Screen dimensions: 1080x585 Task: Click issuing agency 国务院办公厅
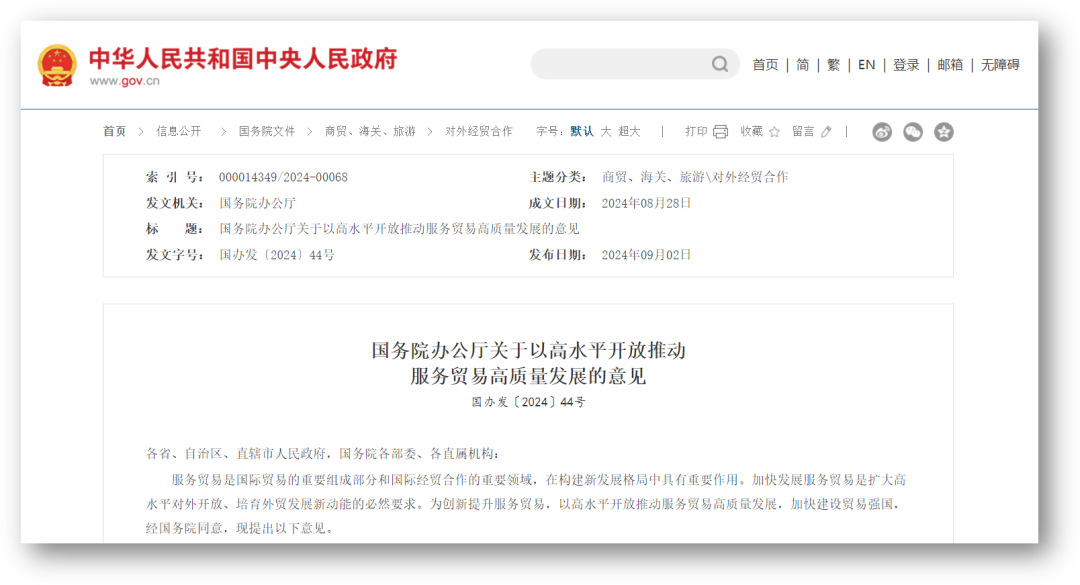point(258,203)
